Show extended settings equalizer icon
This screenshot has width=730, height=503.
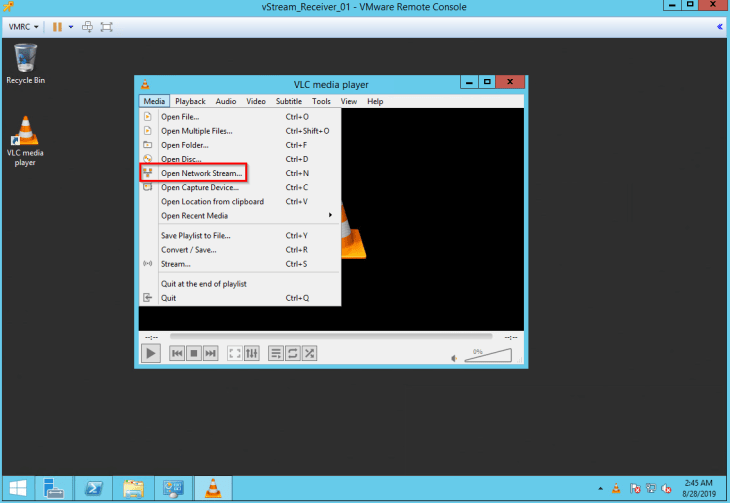(x=252, y=353)
